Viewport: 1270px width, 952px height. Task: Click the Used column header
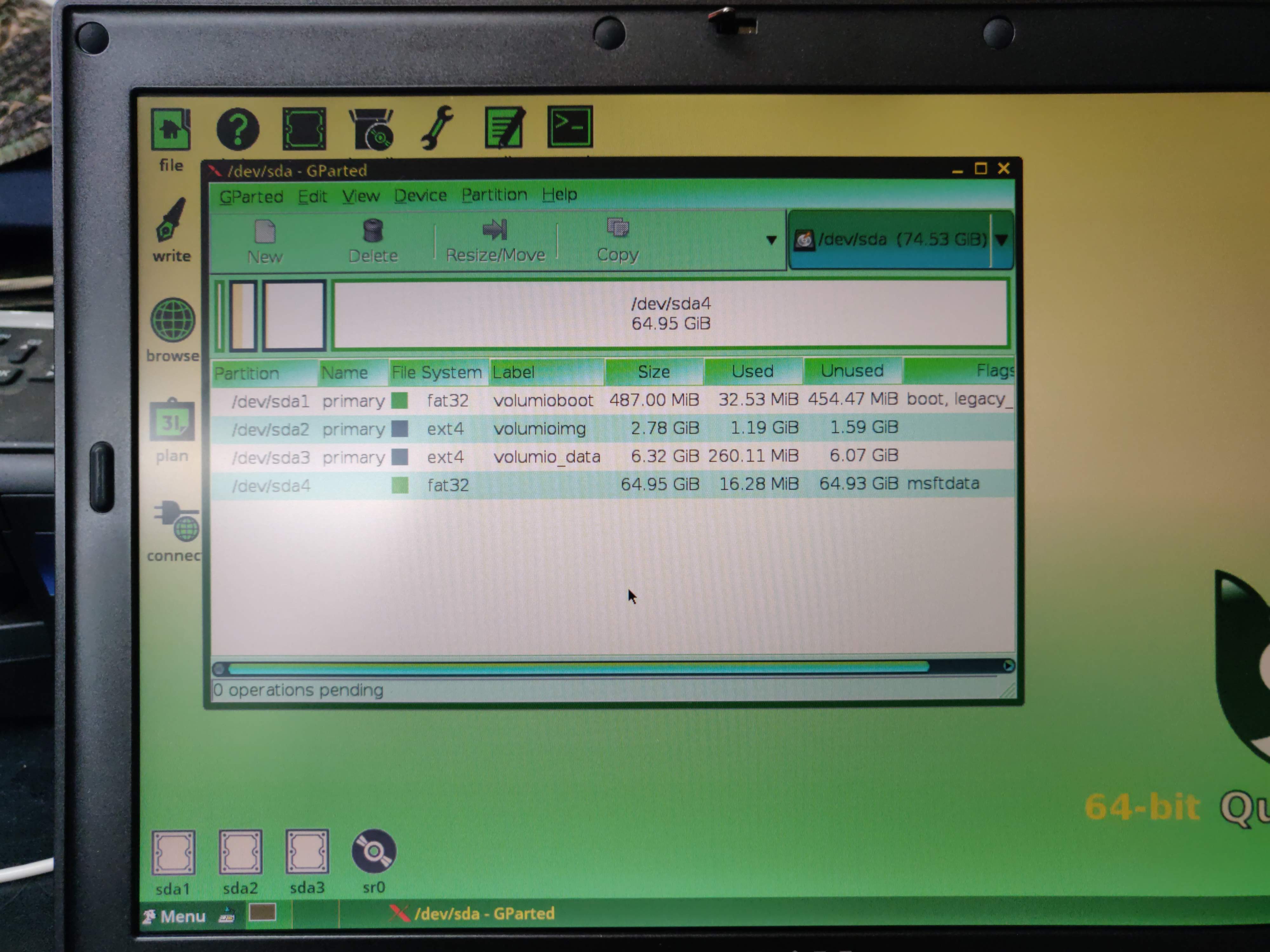[x=753, y=371]
